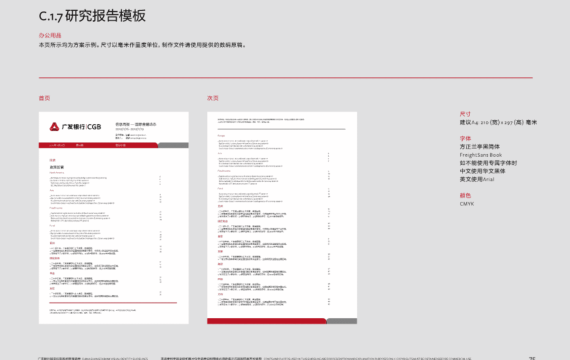570x360 pixels.
Task: Select the "CMYK" color value
Action: pyautogui.click(x=467, y=204)
